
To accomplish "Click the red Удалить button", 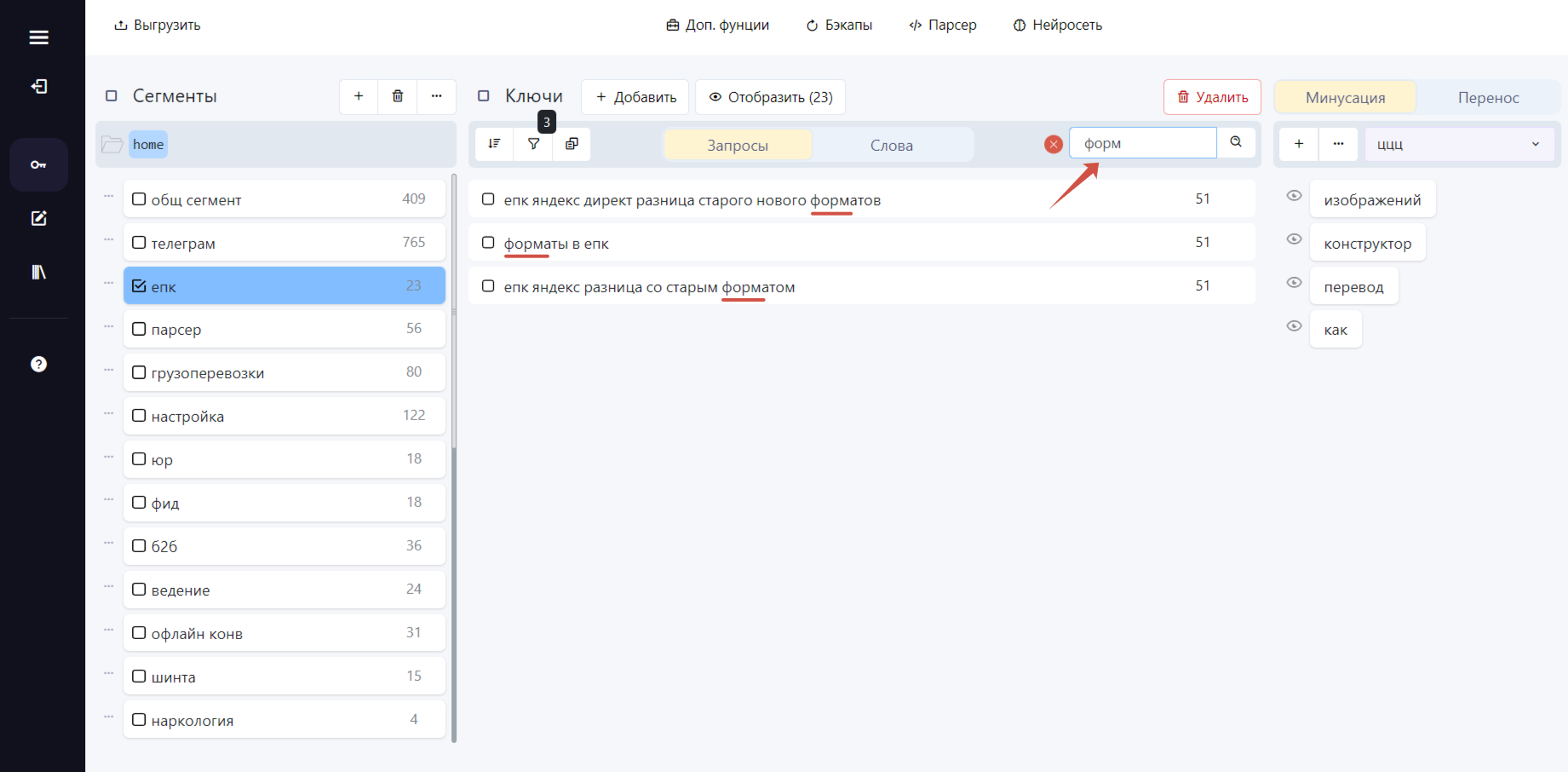I will pyautogui.click(x=1212, y=97).
